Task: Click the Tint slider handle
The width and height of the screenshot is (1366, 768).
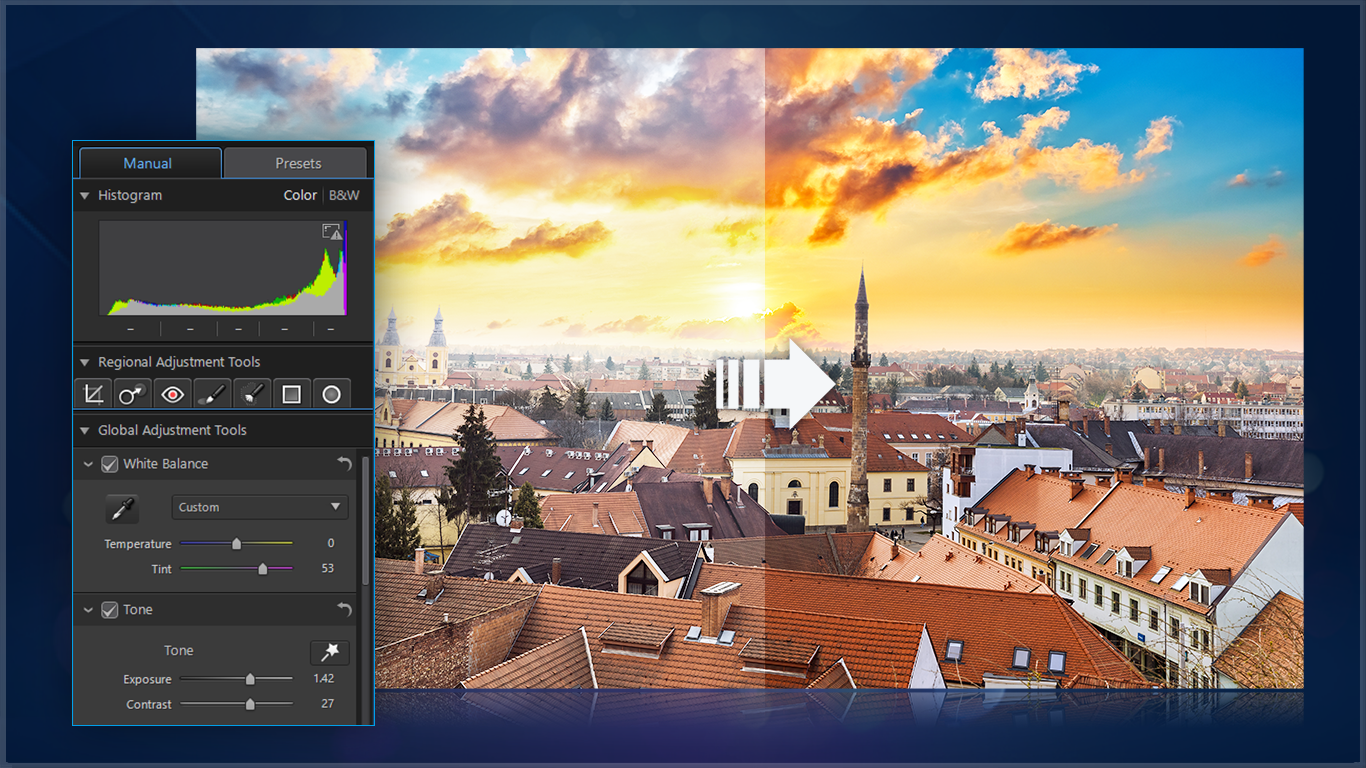Action: point(263,569)
